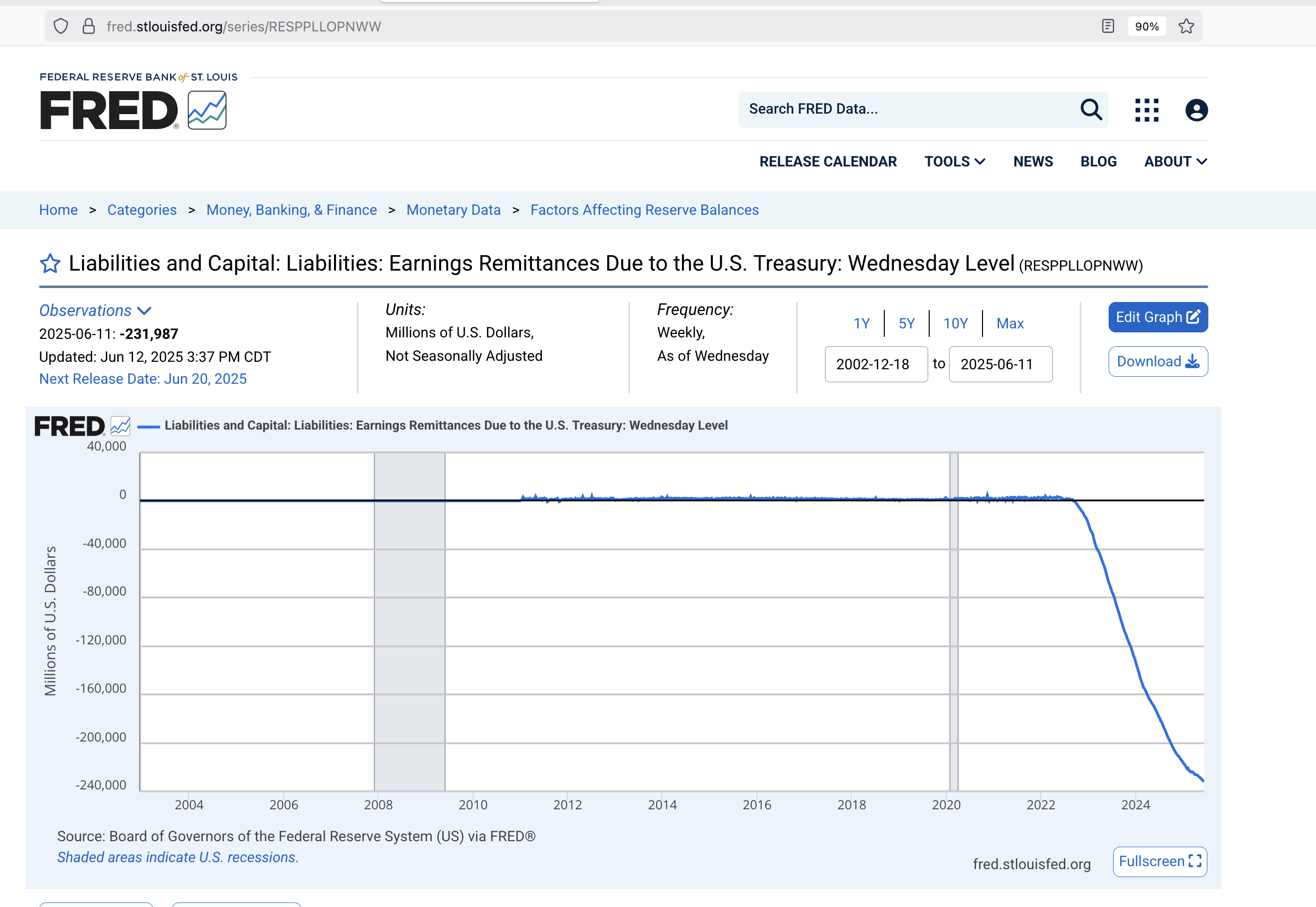The image size is (1316, 907).
Task: Click start date field 2002-12-18
Action: click(x=876, y=364)
